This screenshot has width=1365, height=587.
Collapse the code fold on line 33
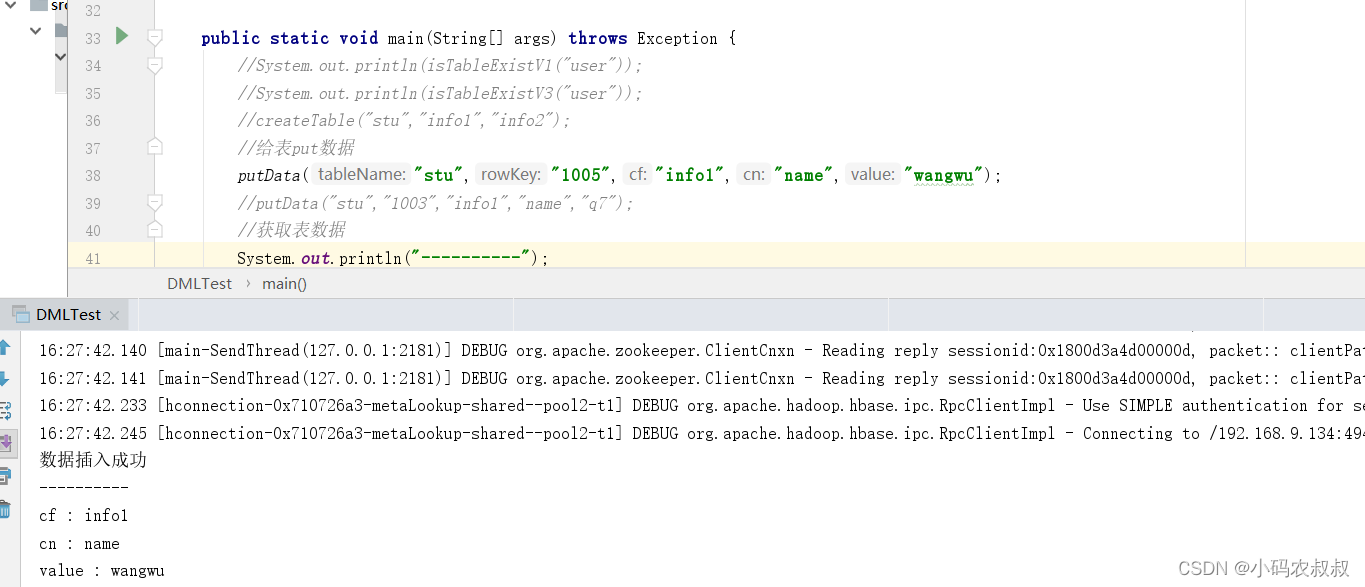[x=155, y=38]
